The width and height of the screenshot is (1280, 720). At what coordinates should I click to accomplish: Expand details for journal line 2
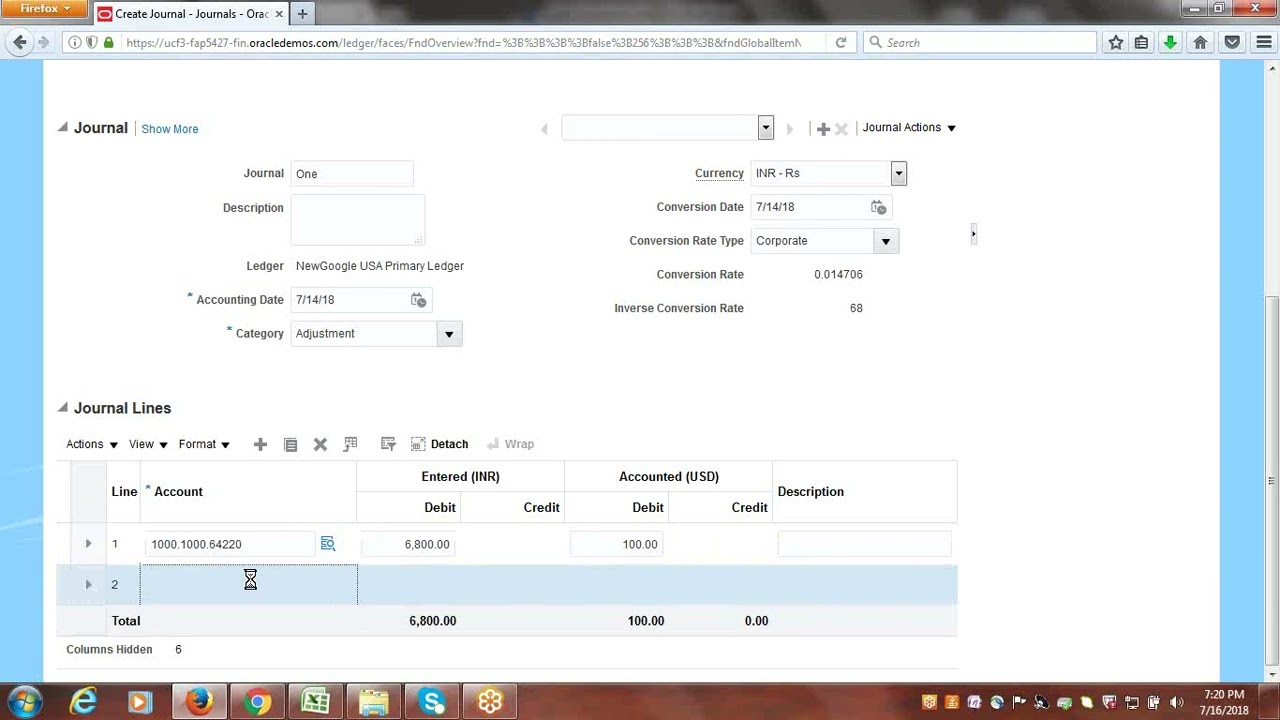tap(88, 584)
